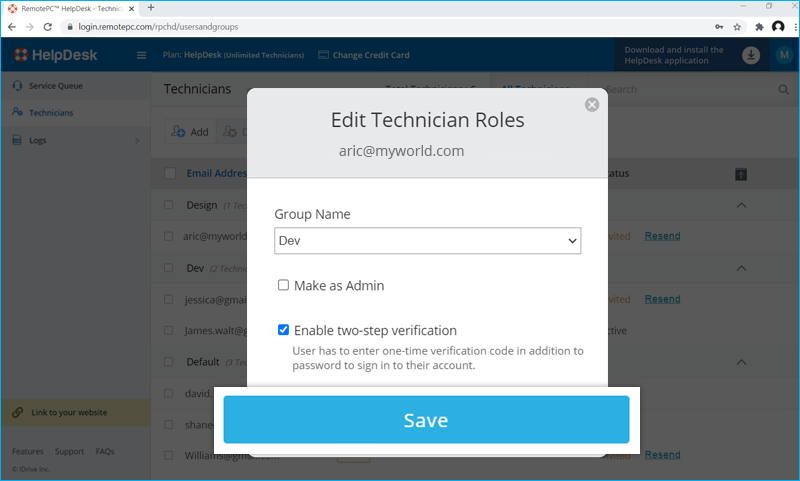Click the Save button
Viewport: 800px width, 481px height.
pyautogui.click(x=426, y=420)
